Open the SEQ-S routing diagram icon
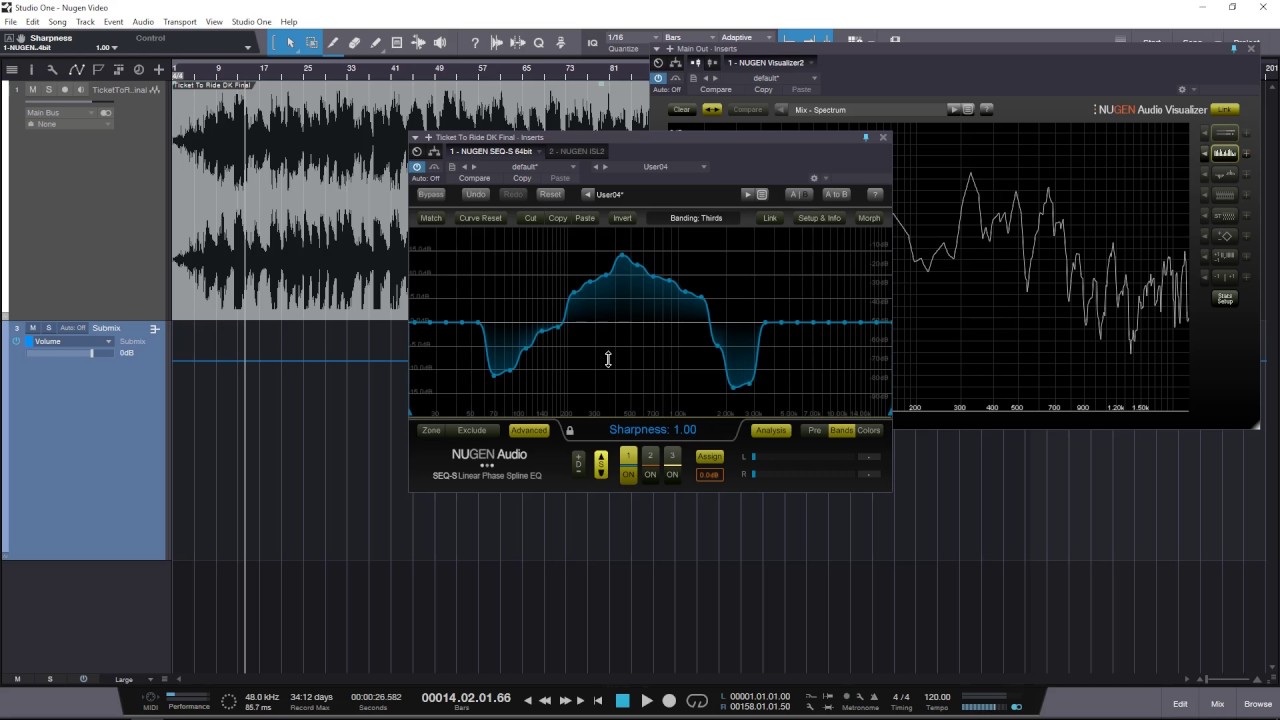Viewport: 1280px width, 720px height. point(434,151)
